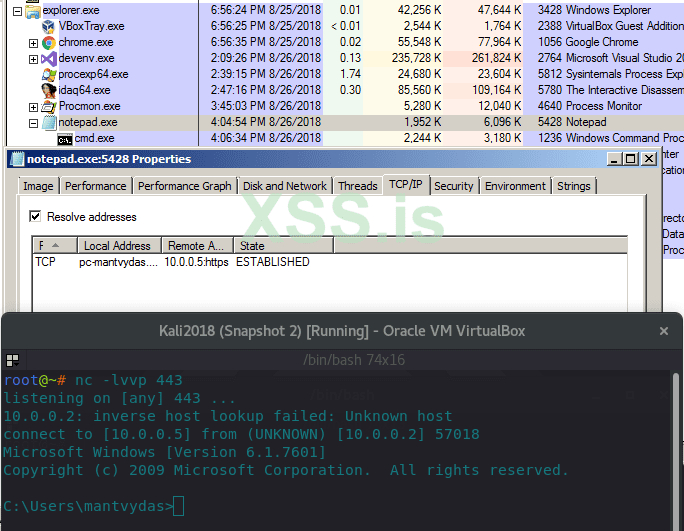Switch to Disk and Network tab
684x531 pixels.
coord(284,186)
